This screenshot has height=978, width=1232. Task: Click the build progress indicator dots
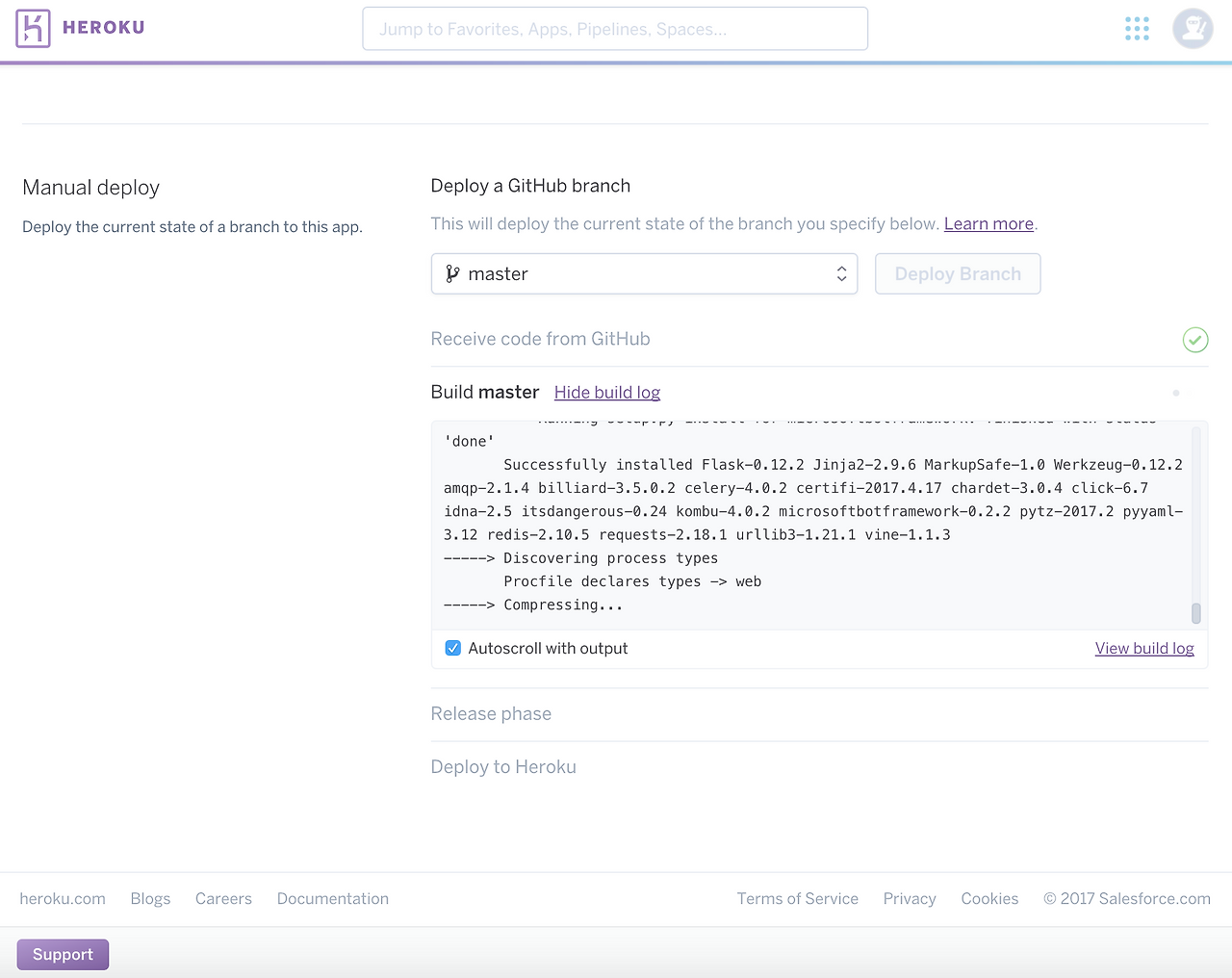[1183, 393]
